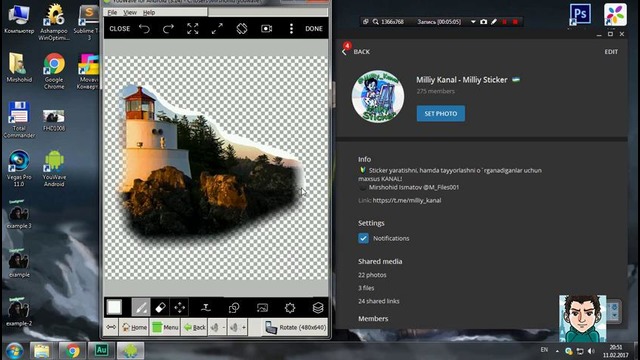Click the SET PHOTO button
640x360 pixels.
tap(440, 113)
